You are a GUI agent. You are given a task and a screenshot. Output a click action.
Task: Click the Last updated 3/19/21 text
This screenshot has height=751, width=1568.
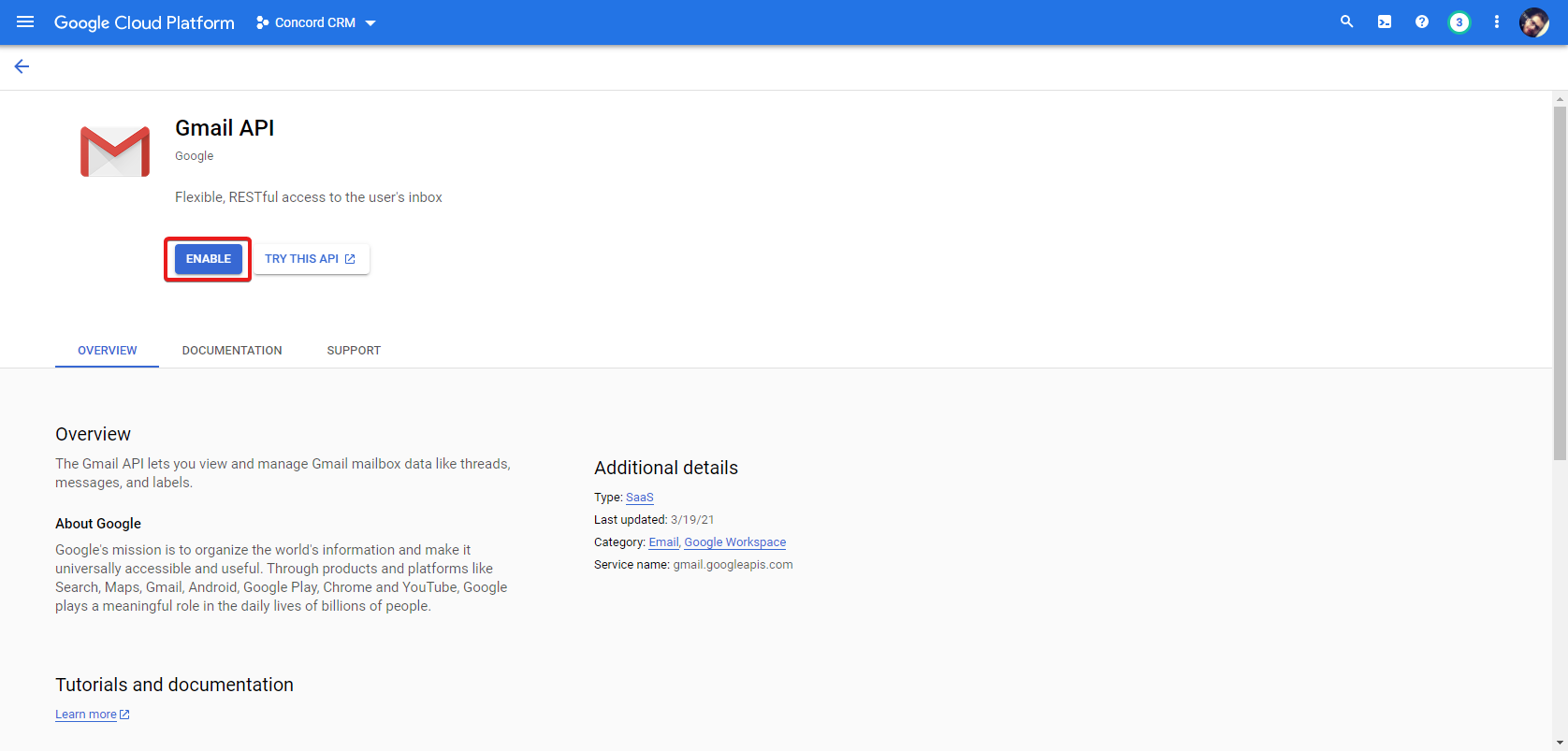tap(654, 520)
